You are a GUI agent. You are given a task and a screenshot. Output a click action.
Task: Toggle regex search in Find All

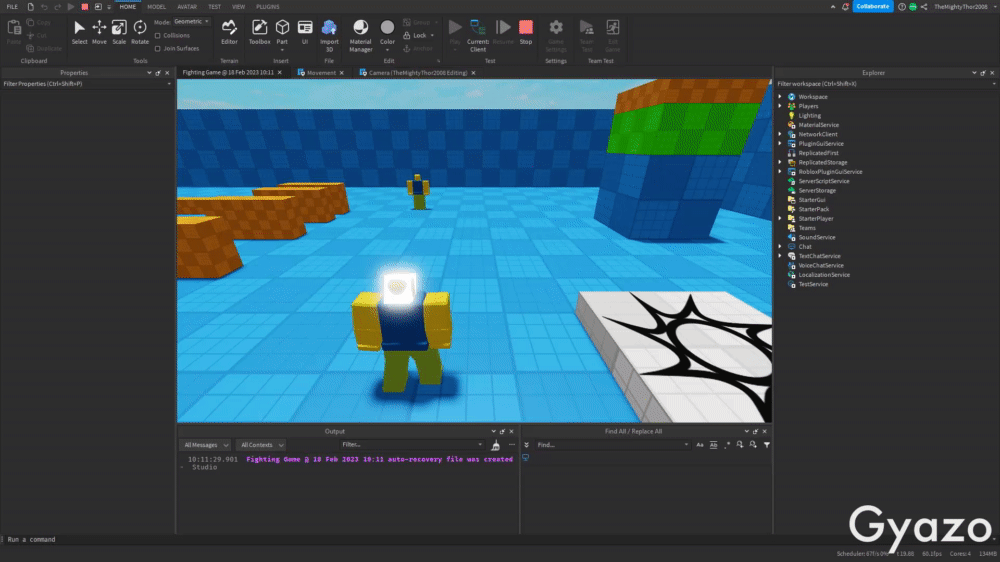pyautogui.click(x=726, y=445)
